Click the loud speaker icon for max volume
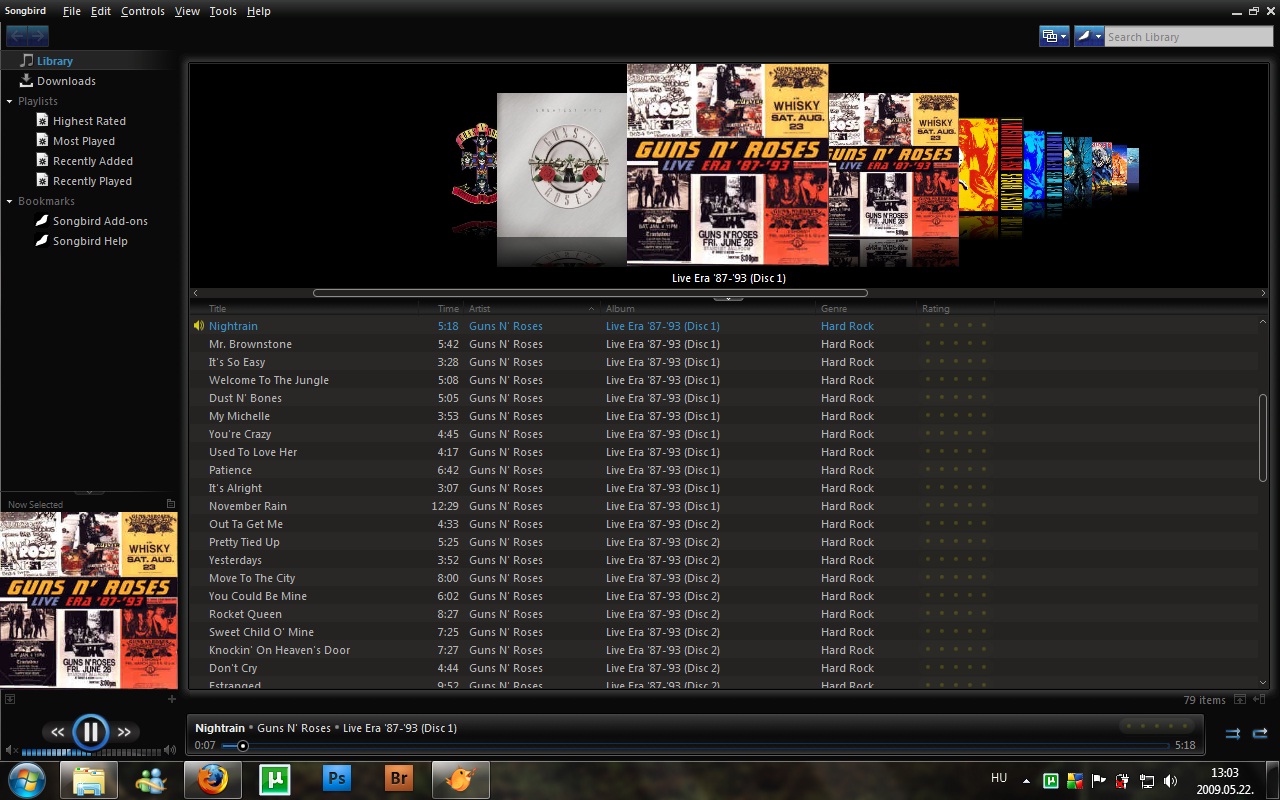Image resolution: width=1280 pixels, height=800 pixels. (170, 750)
